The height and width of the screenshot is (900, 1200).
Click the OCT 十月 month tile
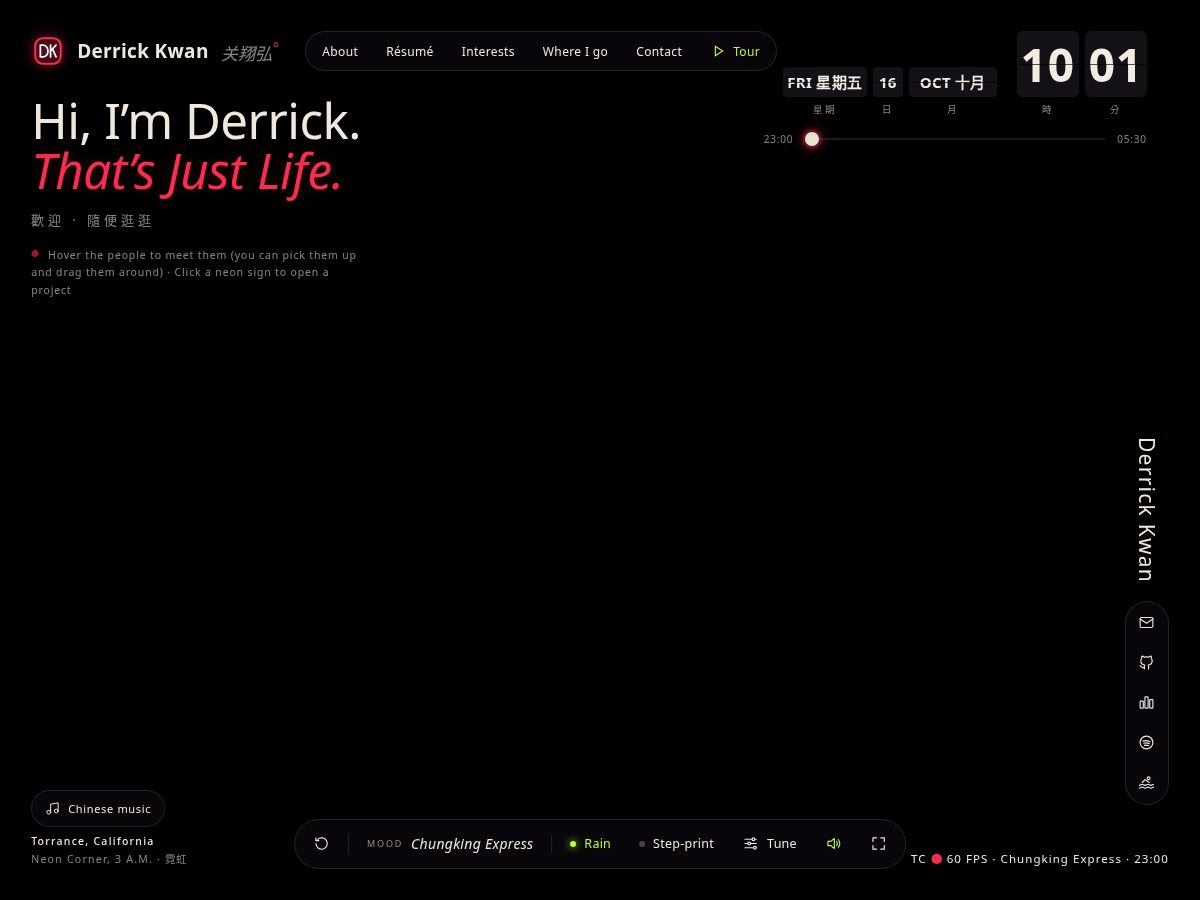click(x=953, y=83)
